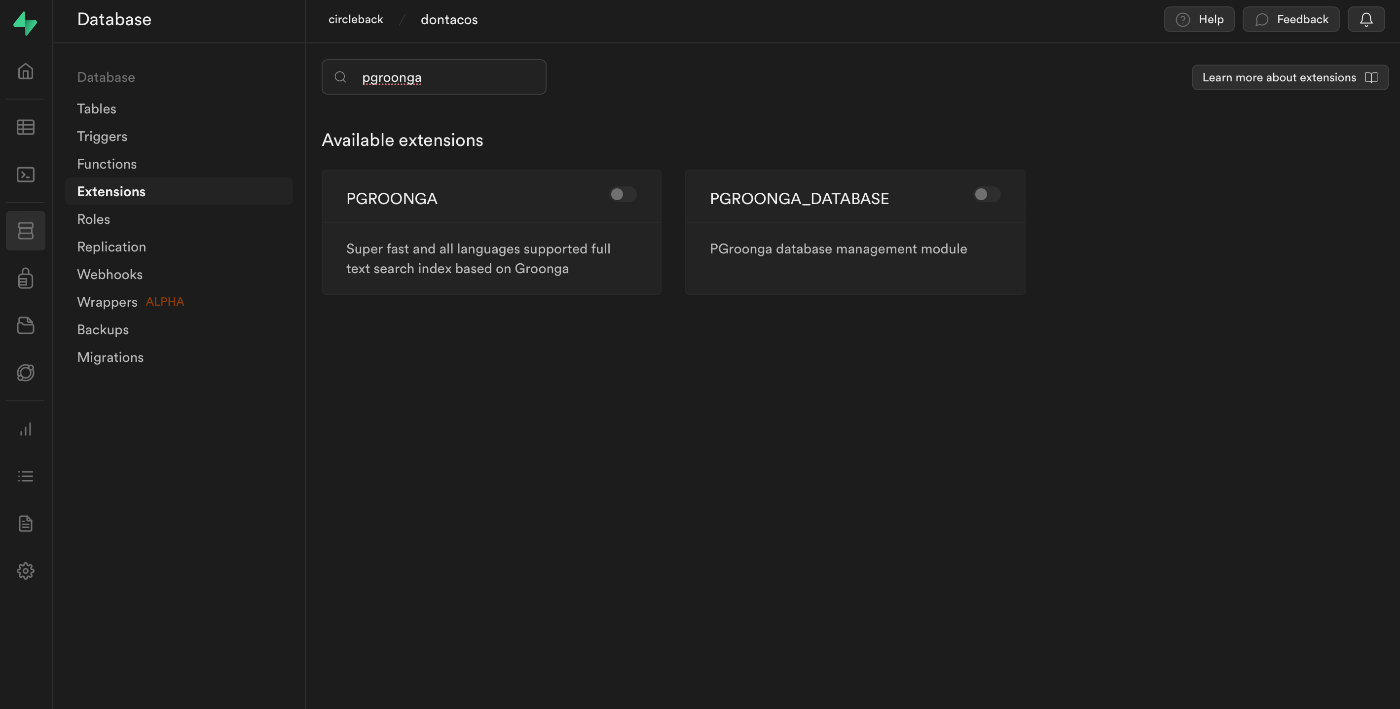This screenshot has width=1400, height=709.
Task: Click the notifications bell icon
Action: (1366, 19)
